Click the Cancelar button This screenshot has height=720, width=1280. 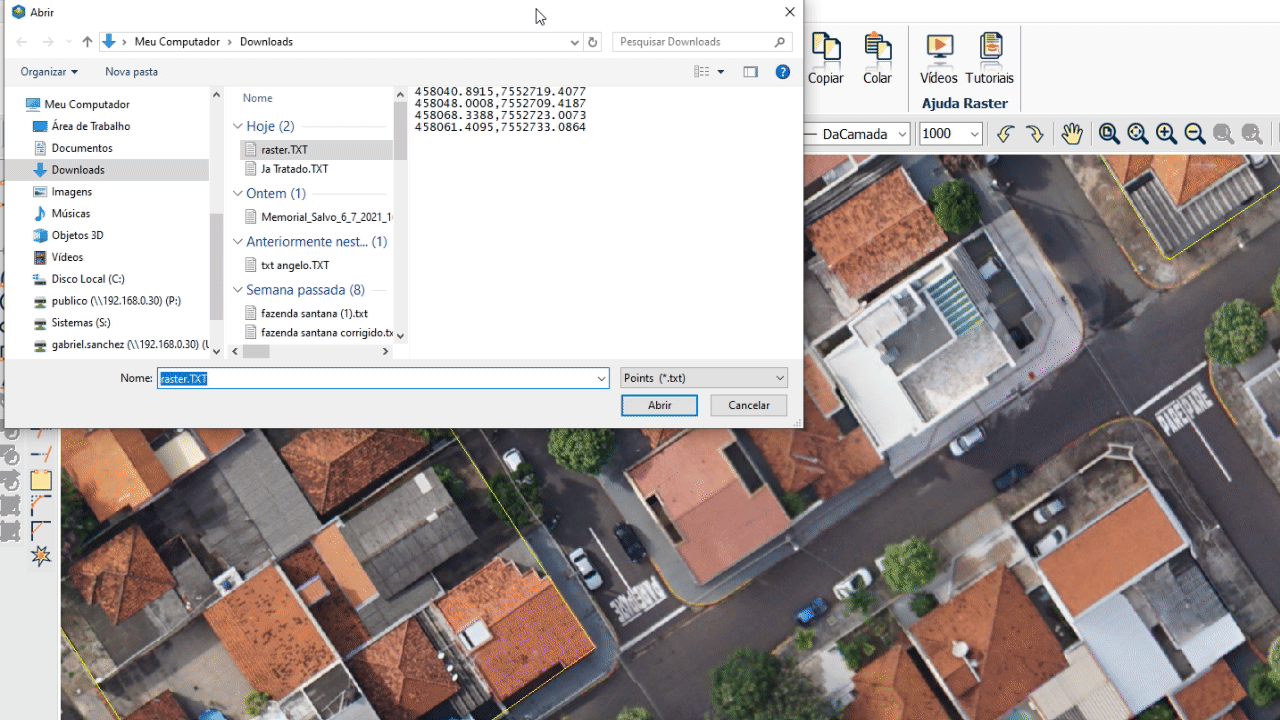click(x=748, y=405)
